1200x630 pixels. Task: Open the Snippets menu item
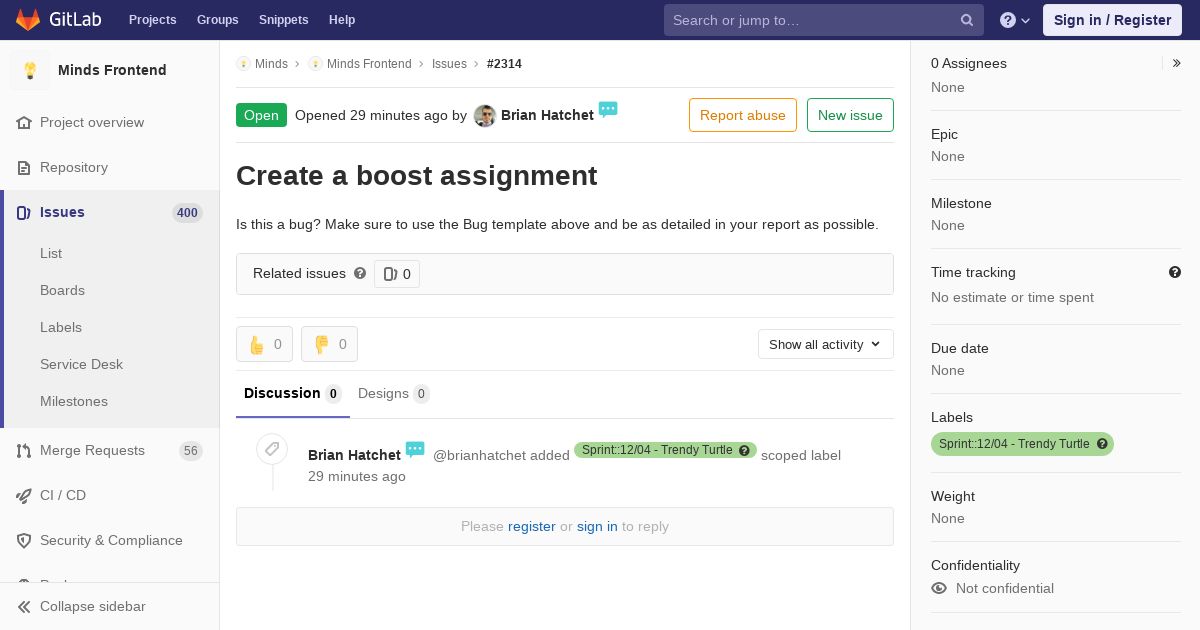[284, 20]
